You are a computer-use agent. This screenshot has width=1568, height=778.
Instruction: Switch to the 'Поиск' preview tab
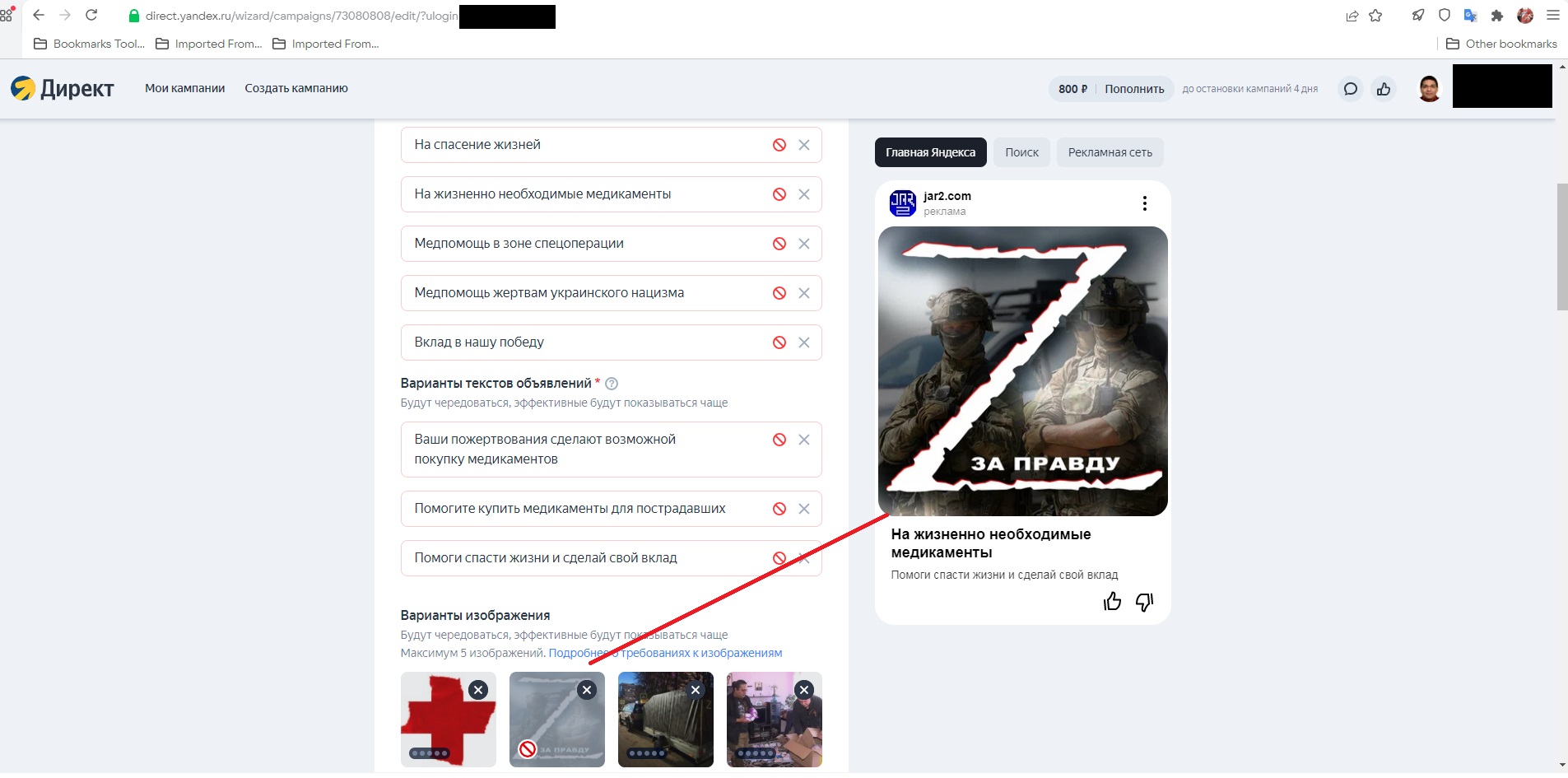tap(1021, 152)
